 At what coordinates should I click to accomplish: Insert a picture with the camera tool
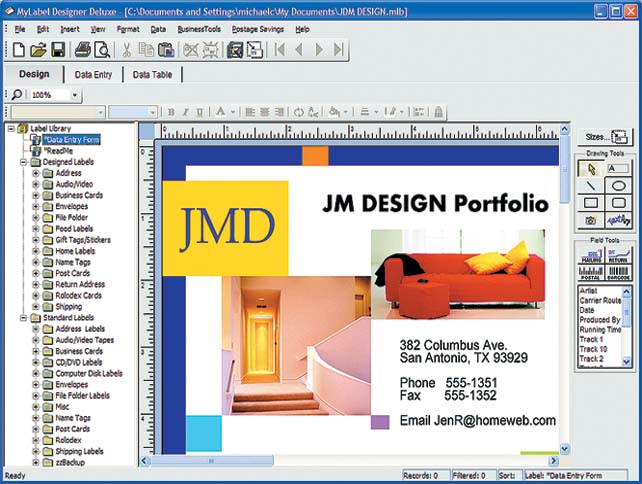point(591,219)
